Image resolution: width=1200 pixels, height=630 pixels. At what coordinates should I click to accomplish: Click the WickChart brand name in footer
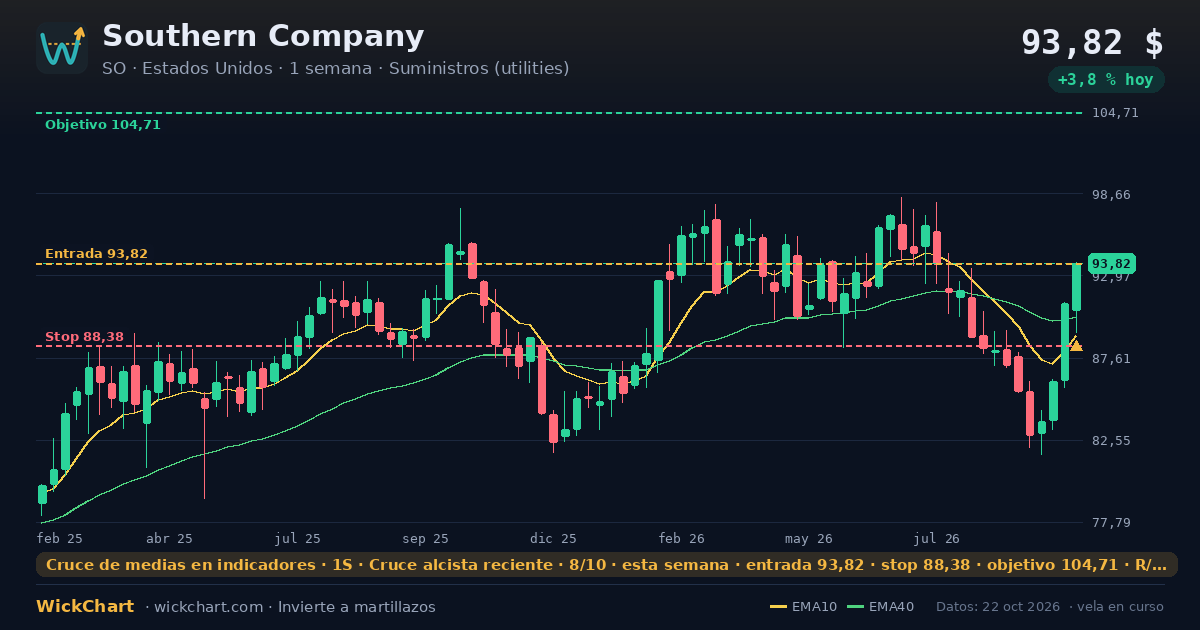(85, 607)
